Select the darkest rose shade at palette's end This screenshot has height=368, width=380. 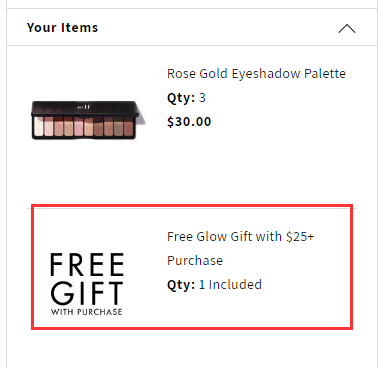pyautogui.click(x=128, y=126)
